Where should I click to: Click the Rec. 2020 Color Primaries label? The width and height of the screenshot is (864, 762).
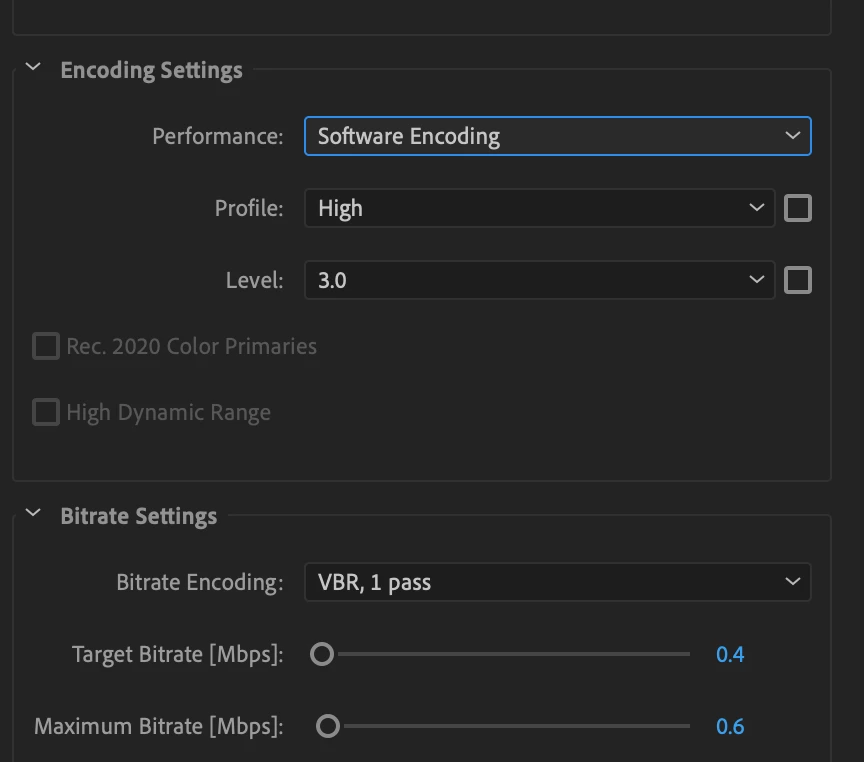click(x=191, y=346)
